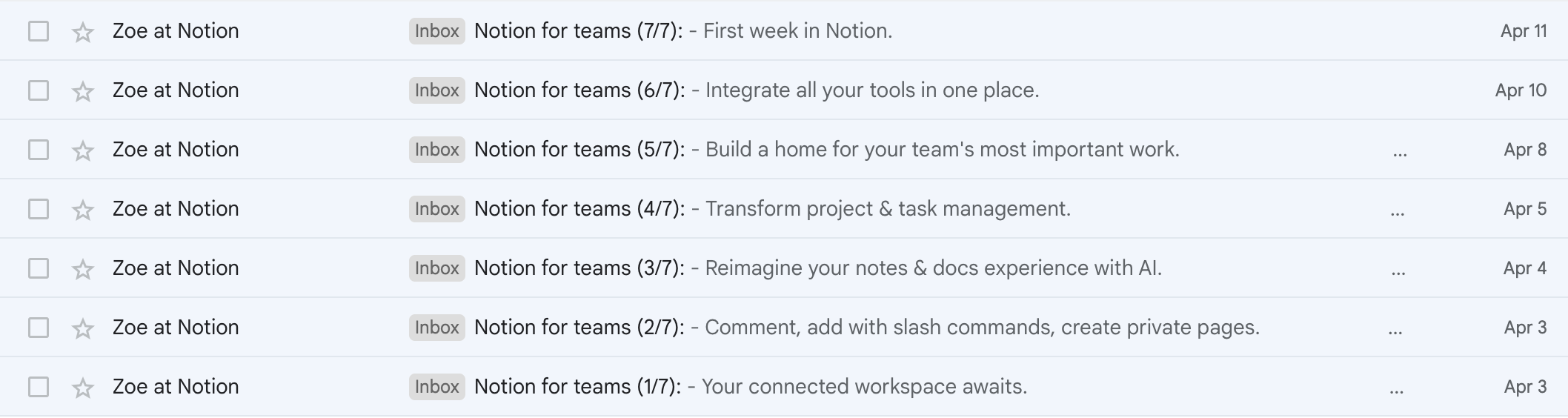Viewport: 1568px width, 418px height.
Task: Star the Notion for teams (2/7) email
Action: point(82,328)
